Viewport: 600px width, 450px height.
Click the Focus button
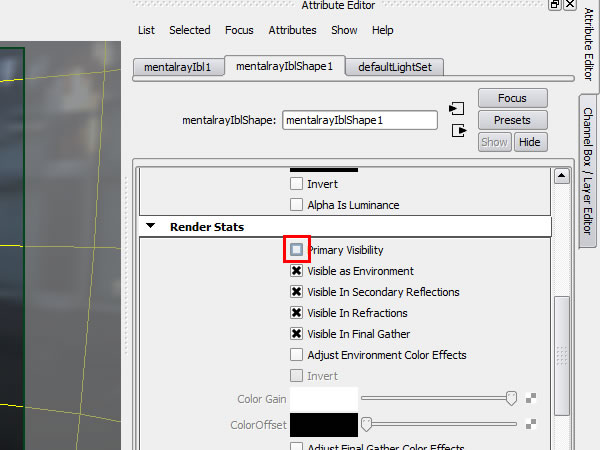click(x=512, y=98)
